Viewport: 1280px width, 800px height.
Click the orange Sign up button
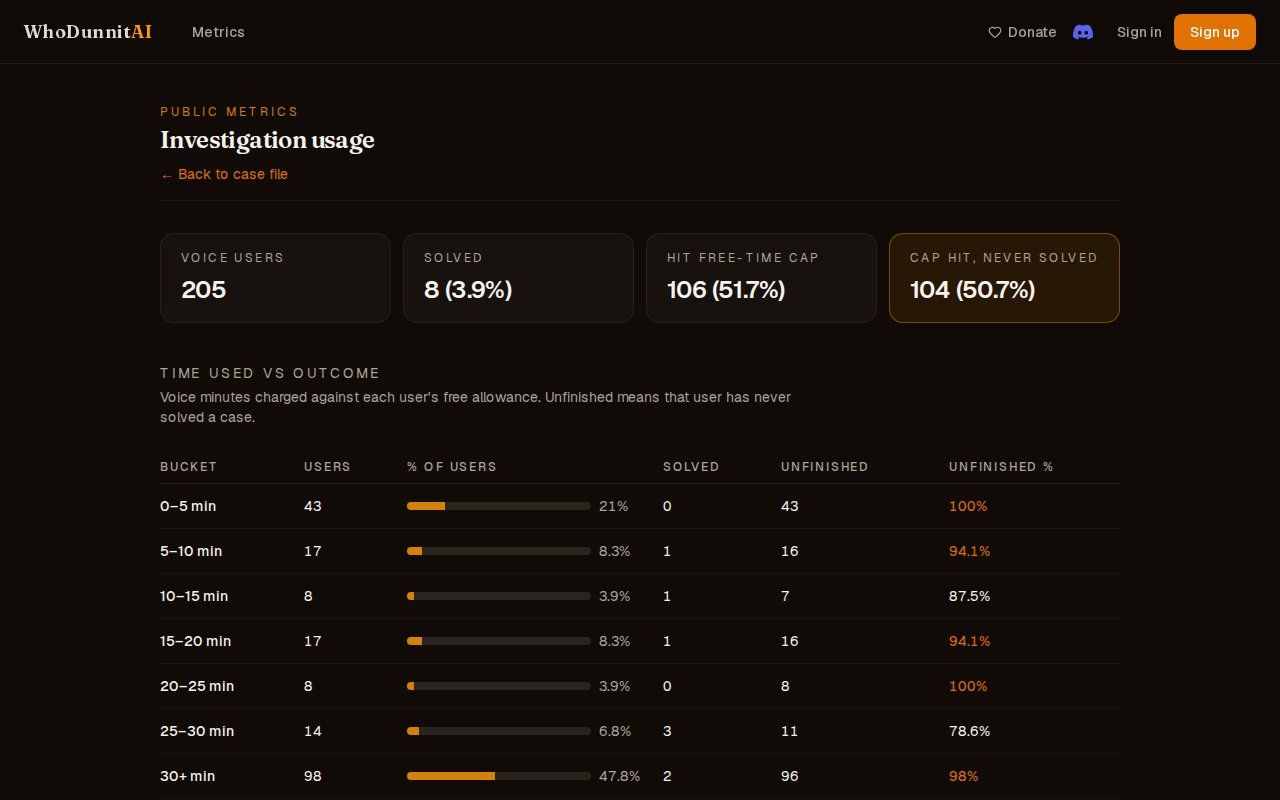1215,32
